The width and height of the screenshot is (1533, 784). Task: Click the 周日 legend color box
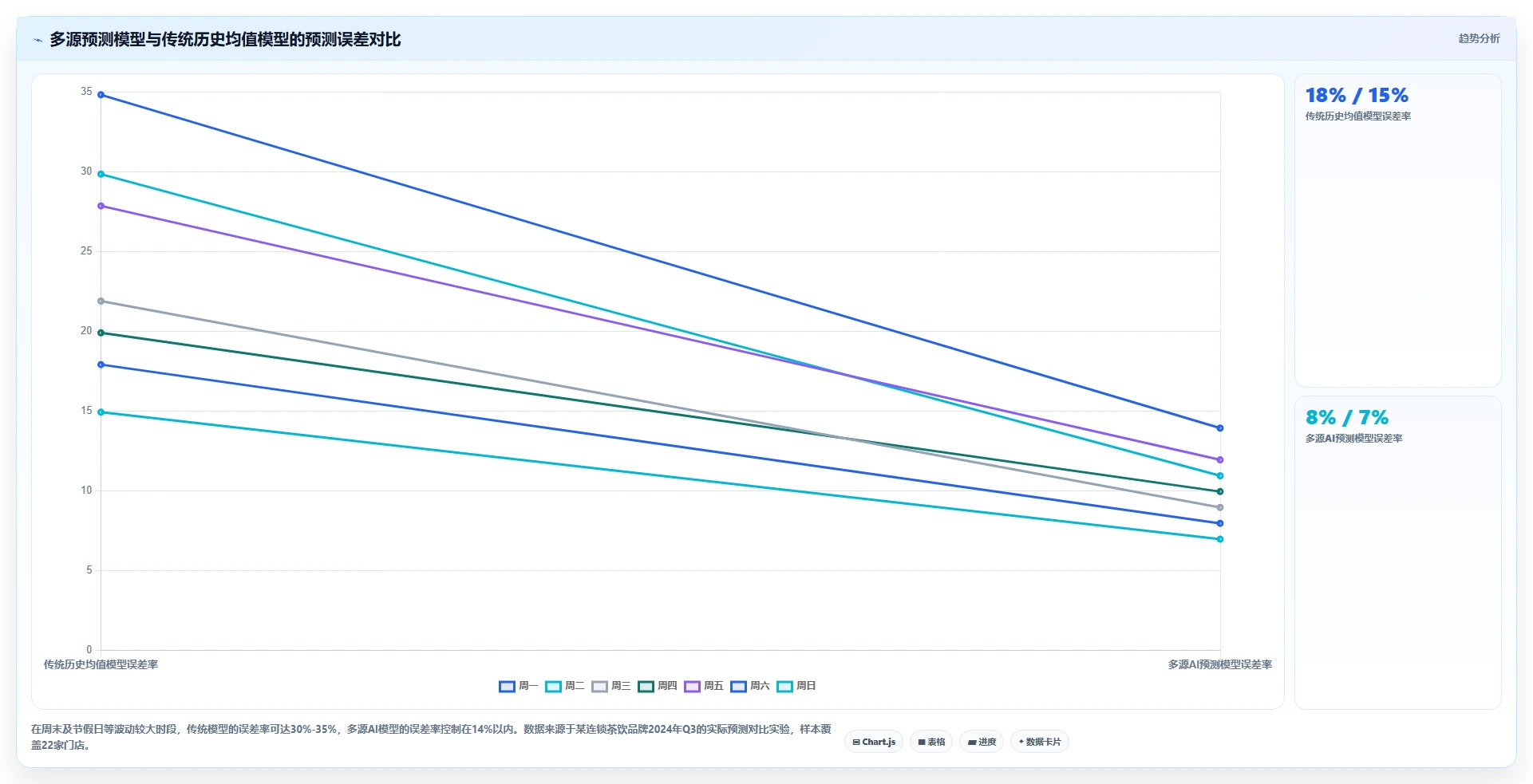click(785, 687)
